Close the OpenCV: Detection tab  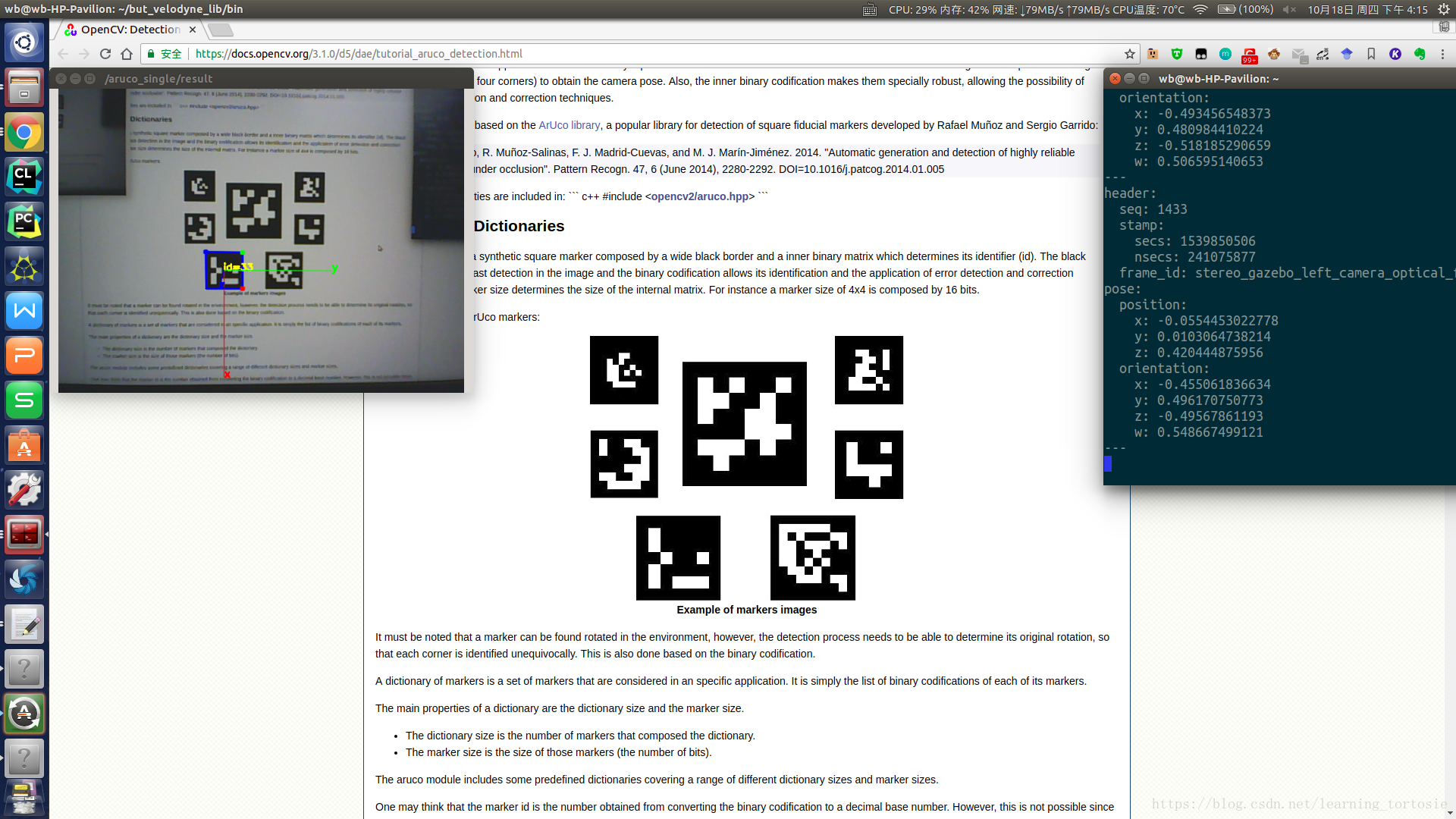click(193, 30)
